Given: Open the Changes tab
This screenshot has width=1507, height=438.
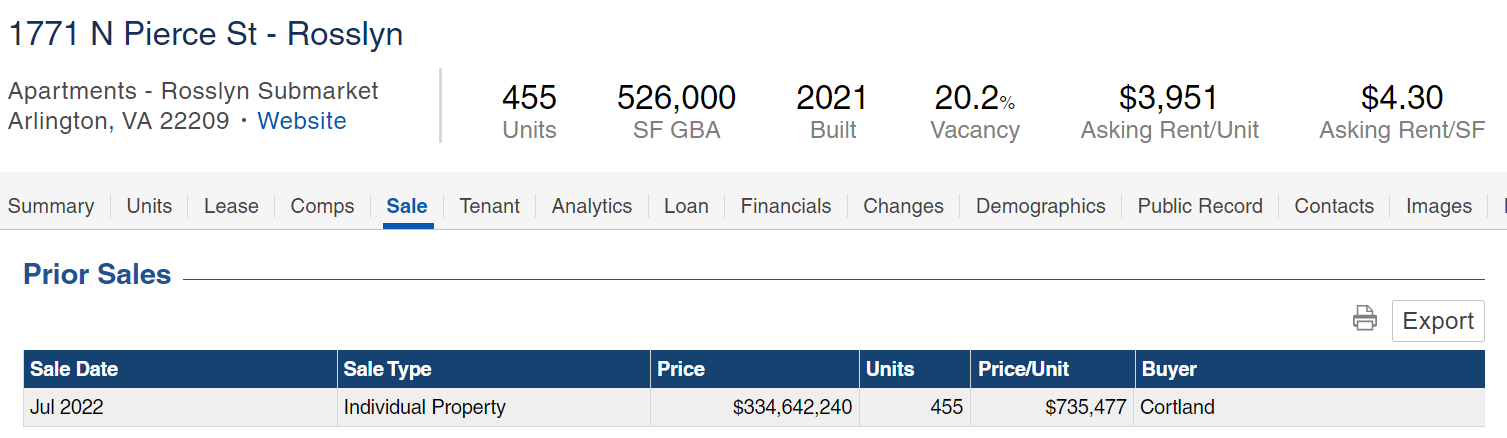Looking at the screenshot, I should 903,206.
